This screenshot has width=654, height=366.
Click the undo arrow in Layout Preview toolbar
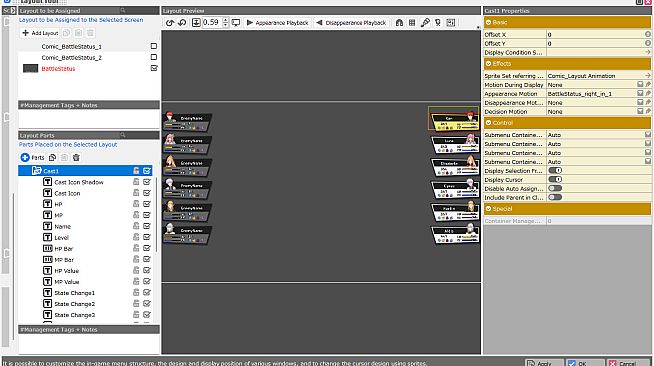point(169,23)
